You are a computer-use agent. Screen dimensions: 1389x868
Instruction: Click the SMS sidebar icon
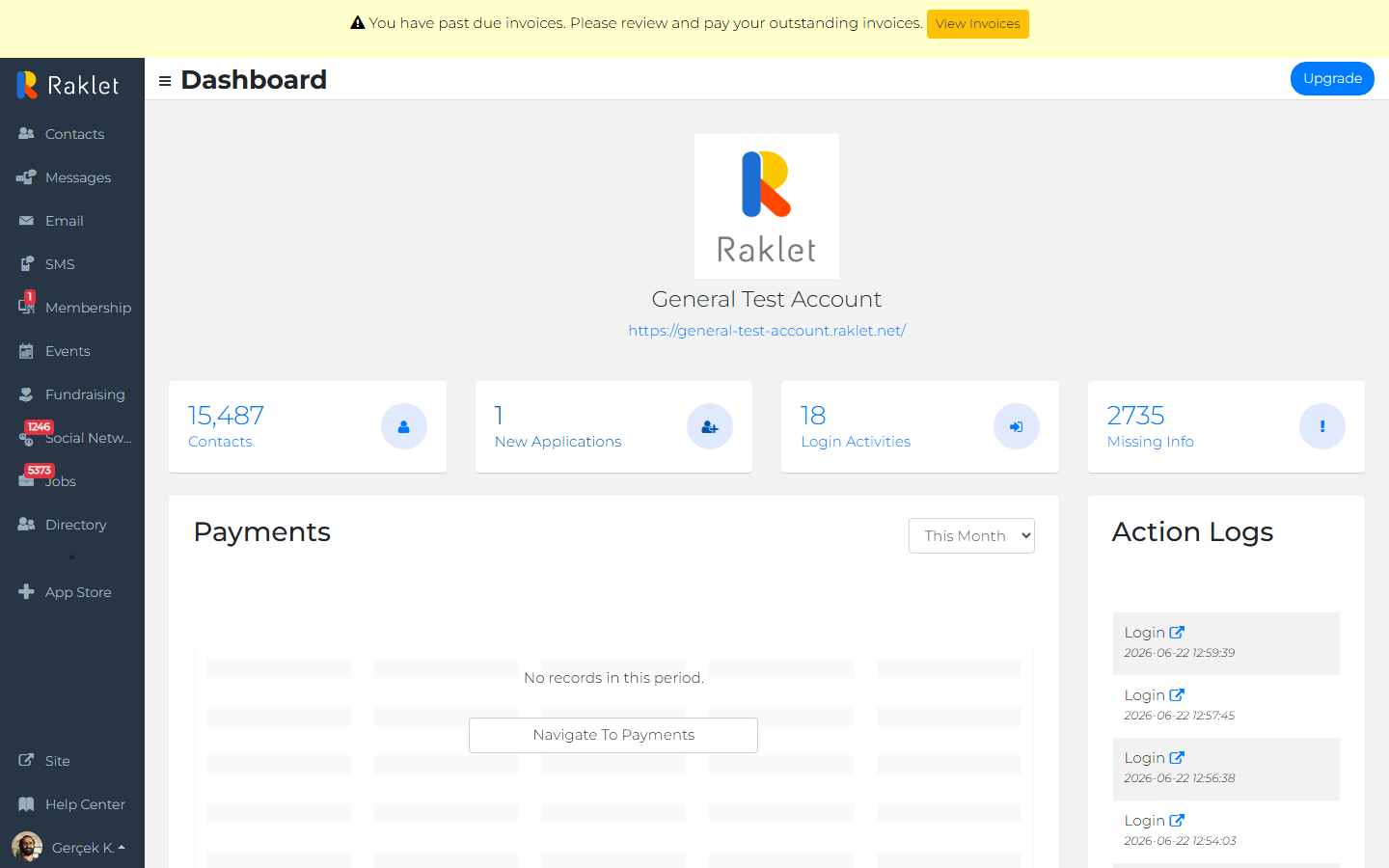coord(26,264)
